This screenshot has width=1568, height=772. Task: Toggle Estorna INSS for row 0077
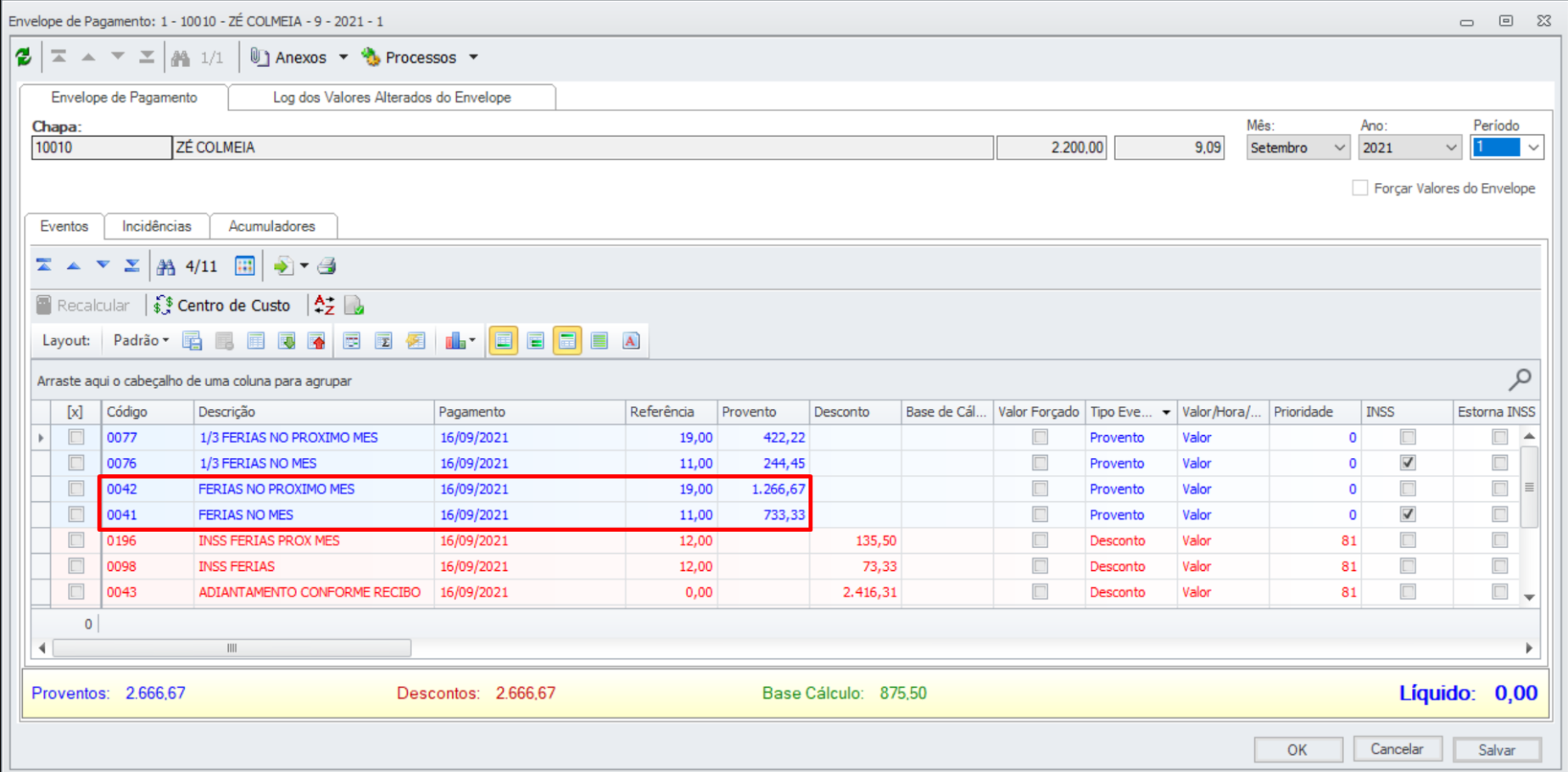click(x=1499, y=437)
